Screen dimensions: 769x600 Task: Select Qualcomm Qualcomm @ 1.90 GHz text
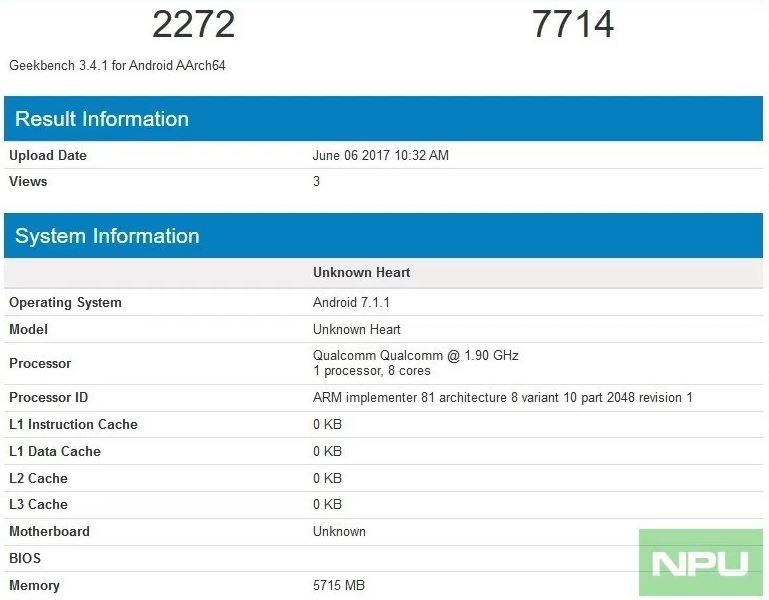click(416, 356)
